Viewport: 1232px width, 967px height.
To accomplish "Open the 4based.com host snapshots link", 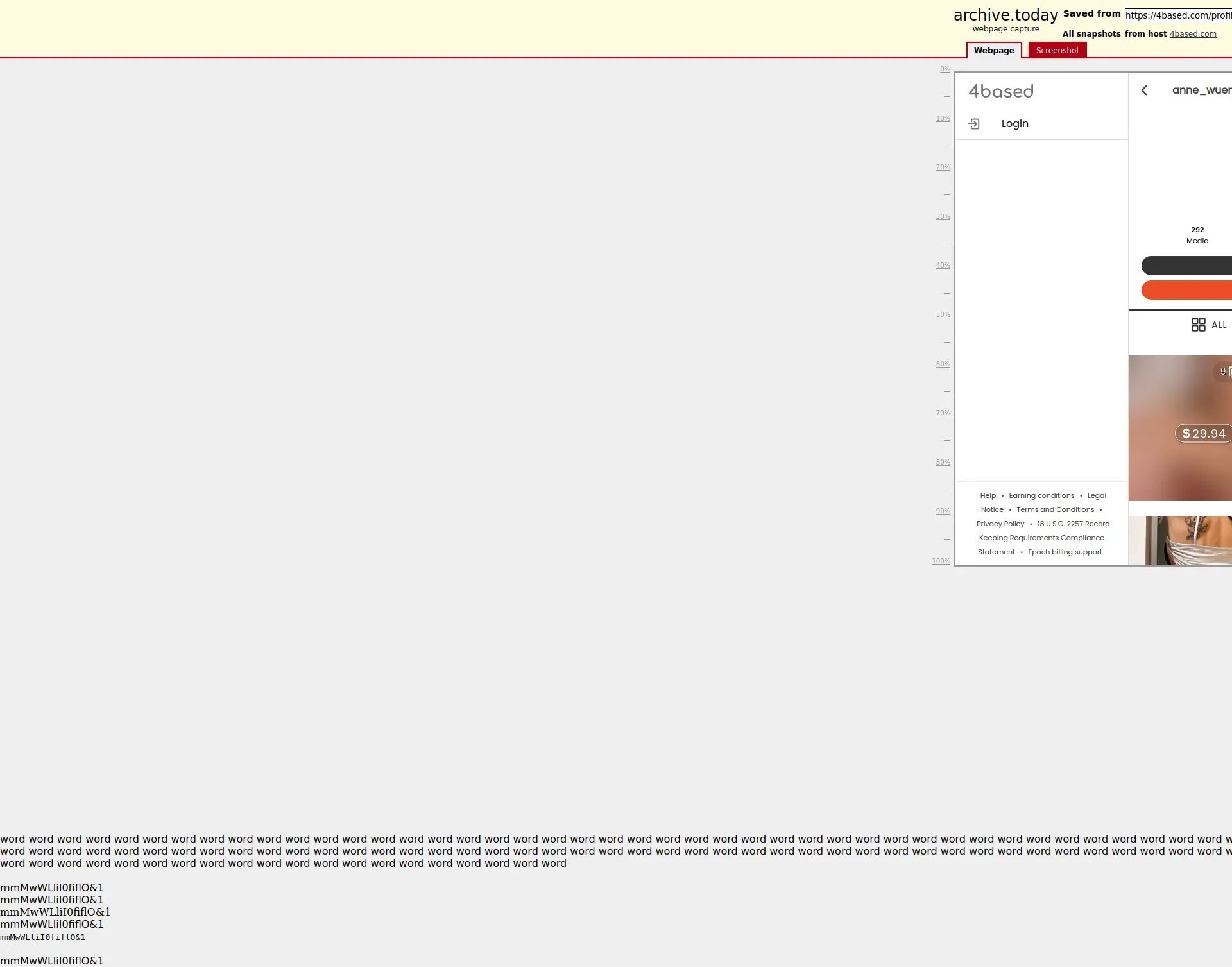I will (x=1192, y=34).
